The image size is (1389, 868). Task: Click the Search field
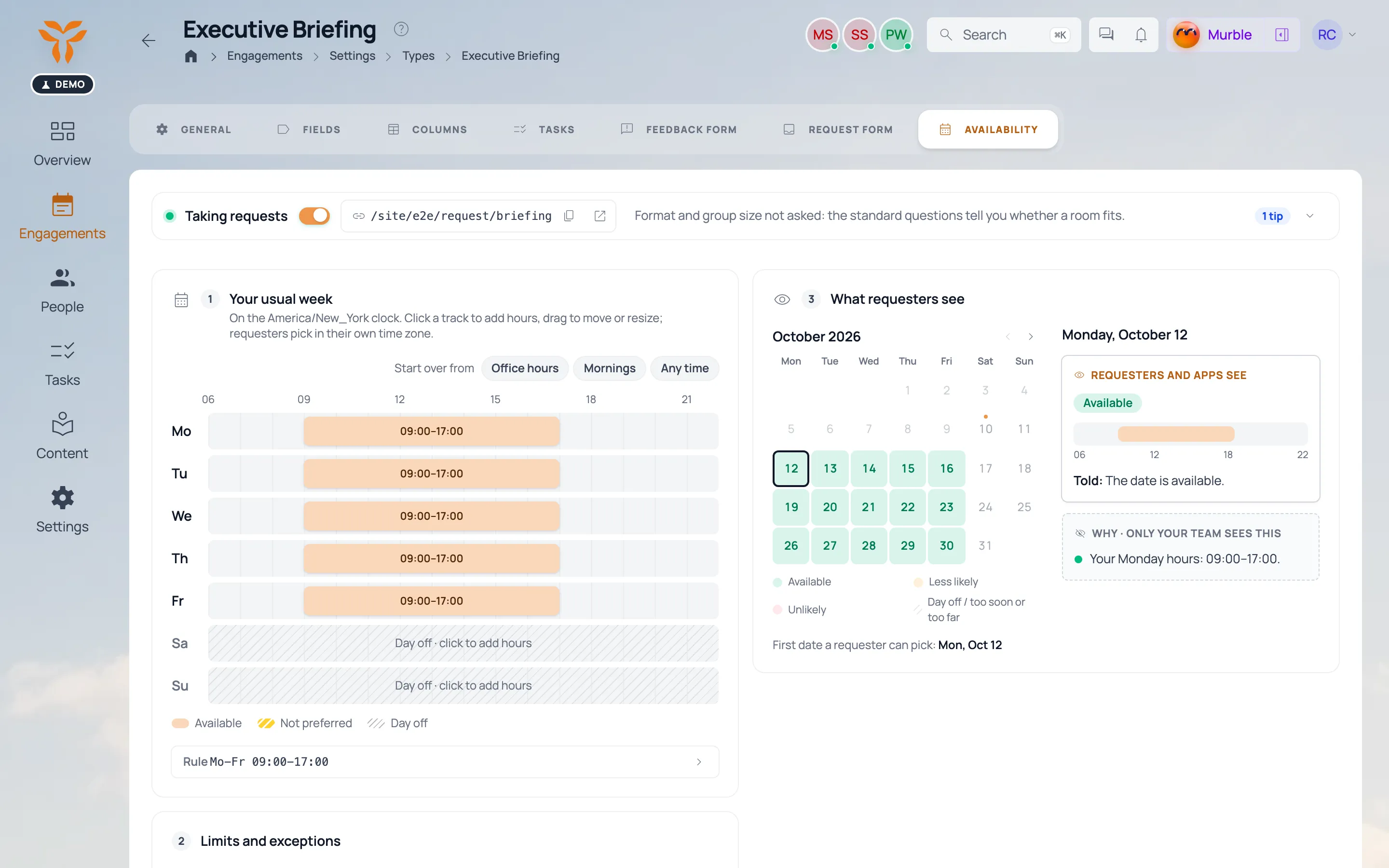coord(1003,34)
